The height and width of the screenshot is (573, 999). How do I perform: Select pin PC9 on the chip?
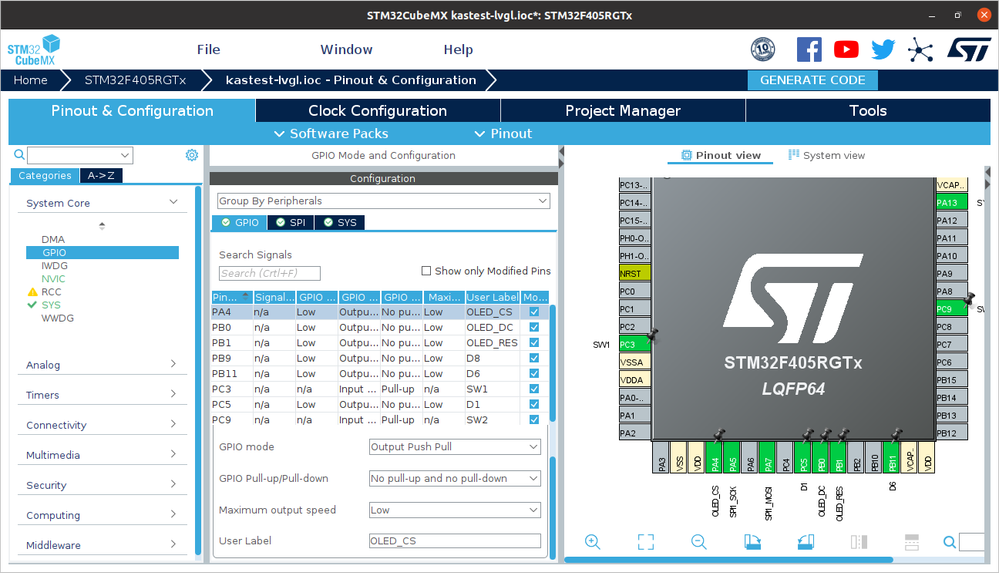tap(951, 308)
